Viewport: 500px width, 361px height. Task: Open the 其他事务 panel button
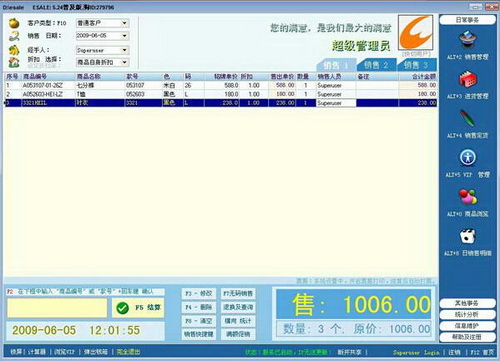point(467,303)
